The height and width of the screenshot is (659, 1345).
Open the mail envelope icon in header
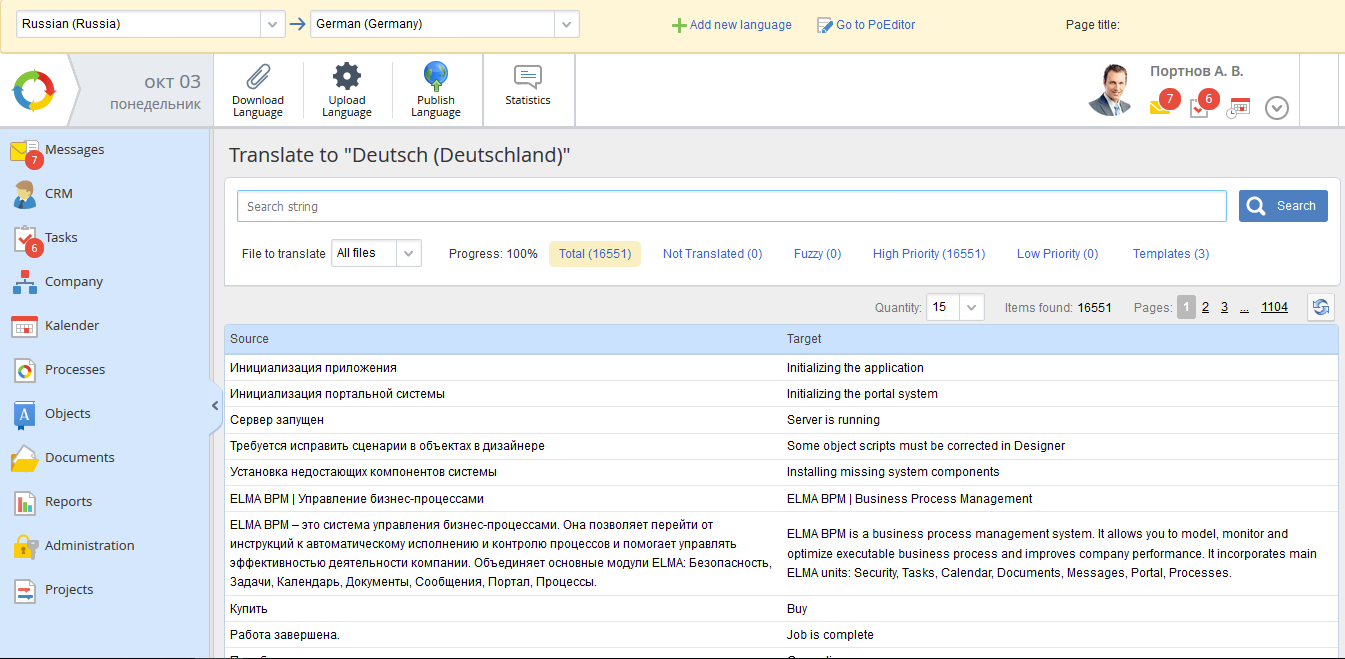(1160, 107)
